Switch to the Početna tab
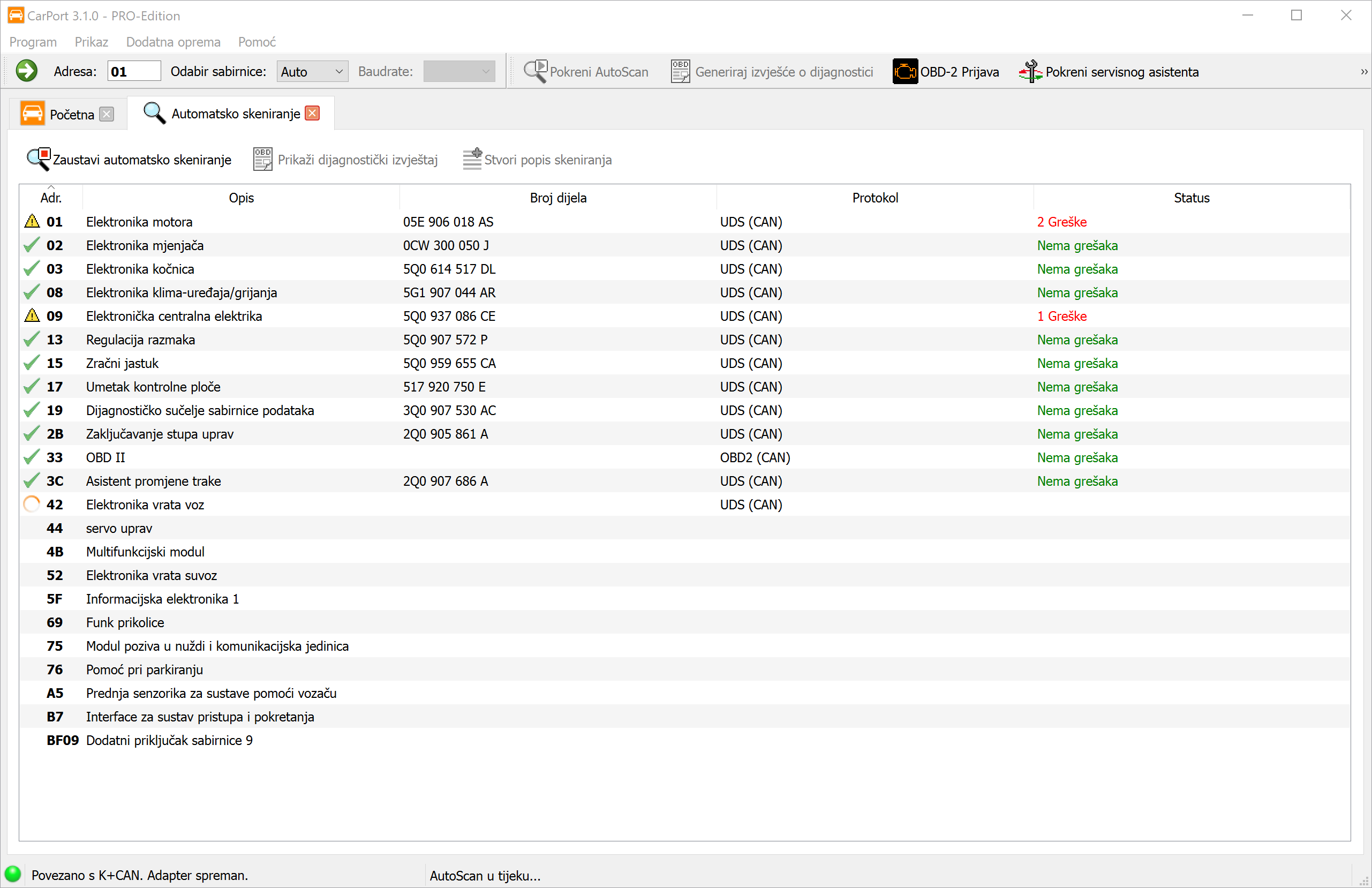This screenshot has width=1372, height=888. [x=71, y=114]
